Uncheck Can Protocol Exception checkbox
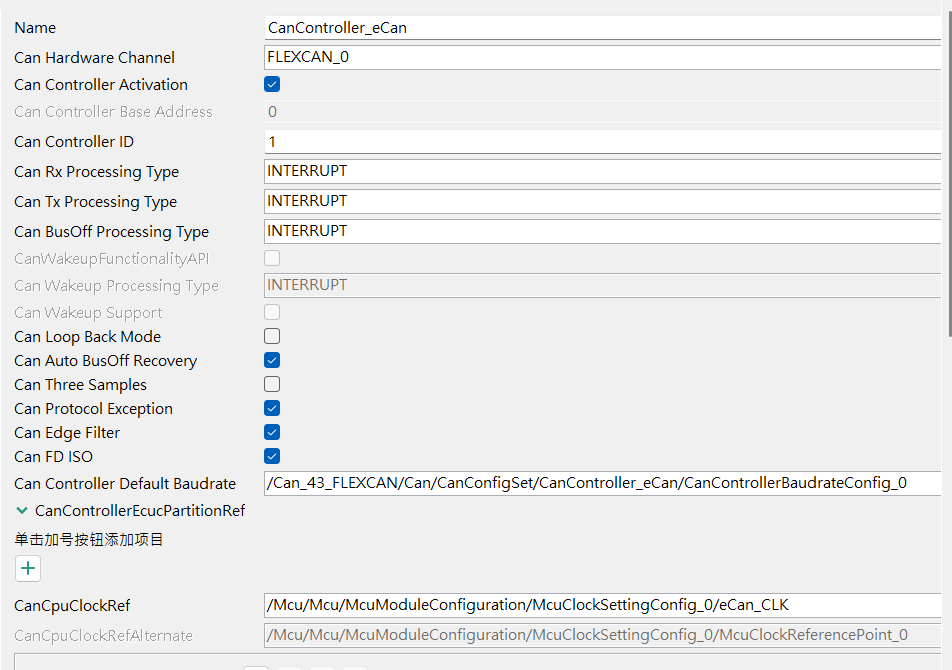Screen dimensions: 952x670 272,408
